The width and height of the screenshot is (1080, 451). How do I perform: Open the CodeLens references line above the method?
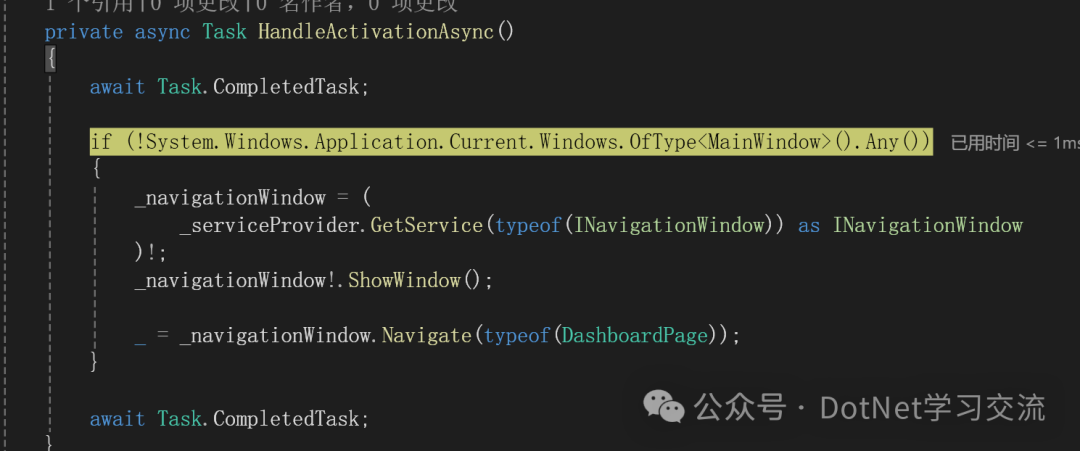(x=251, y=6)
